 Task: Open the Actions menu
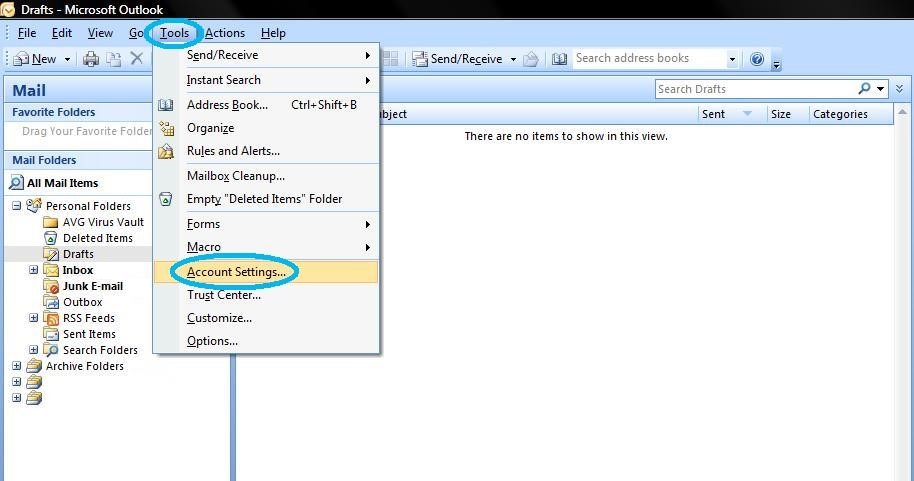tap(225, 33)
